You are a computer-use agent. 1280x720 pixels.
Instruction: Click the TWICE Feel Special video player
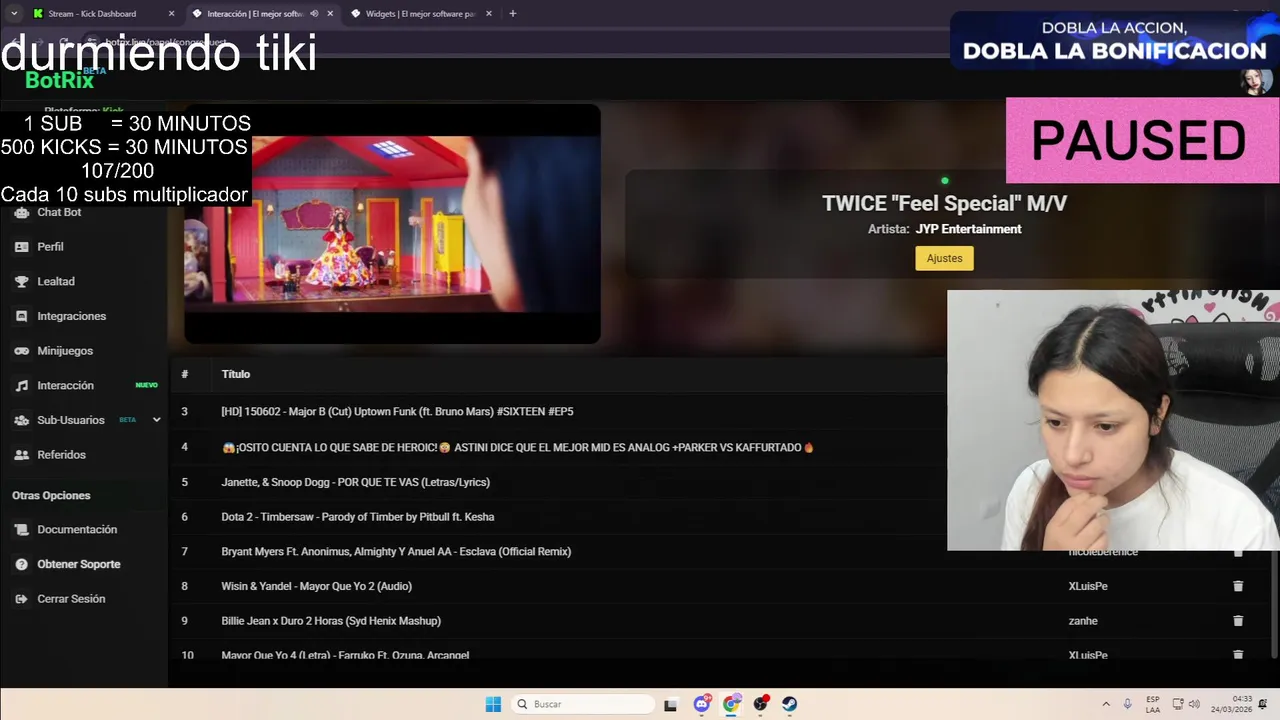pyautogui.click(x=392, y=224)
